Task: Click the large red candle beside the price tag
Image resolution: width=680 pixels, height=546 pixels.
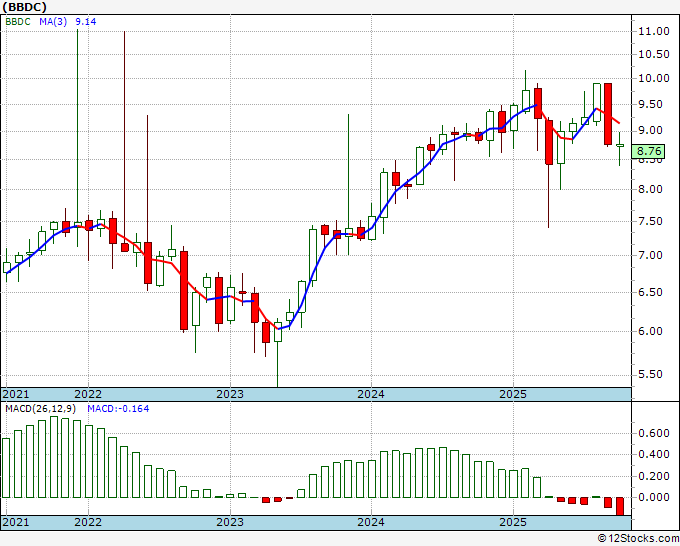Action: tap(608, 114)
